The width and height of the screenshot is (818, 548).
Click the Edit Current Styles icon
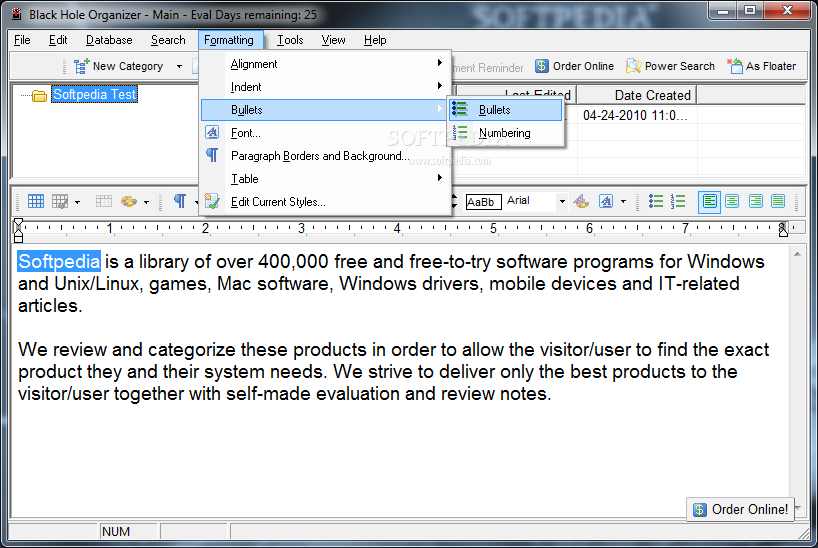pos(212,201)
